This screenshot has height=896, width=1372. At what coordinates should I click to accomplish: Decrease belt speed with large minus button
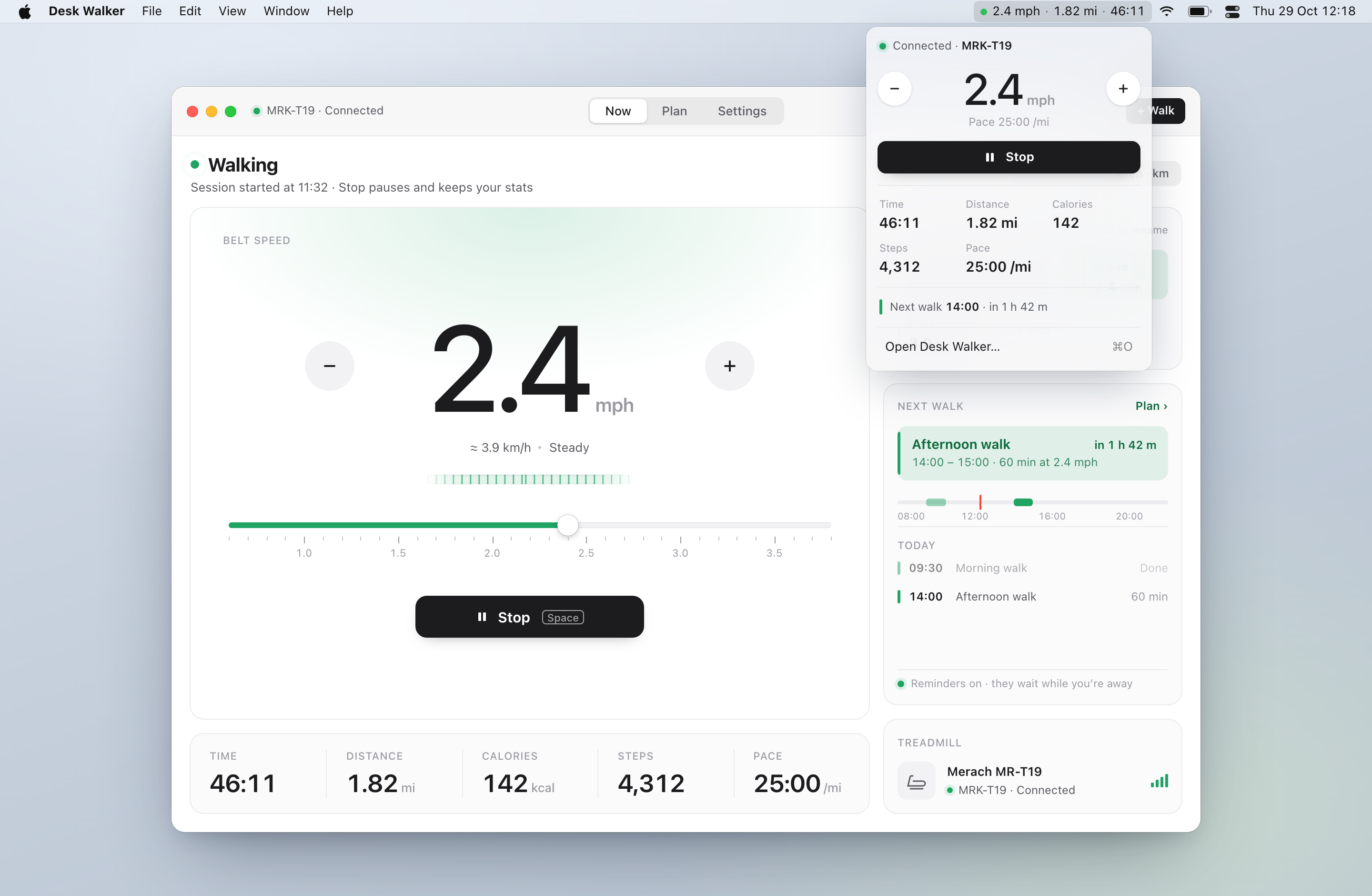329,366
